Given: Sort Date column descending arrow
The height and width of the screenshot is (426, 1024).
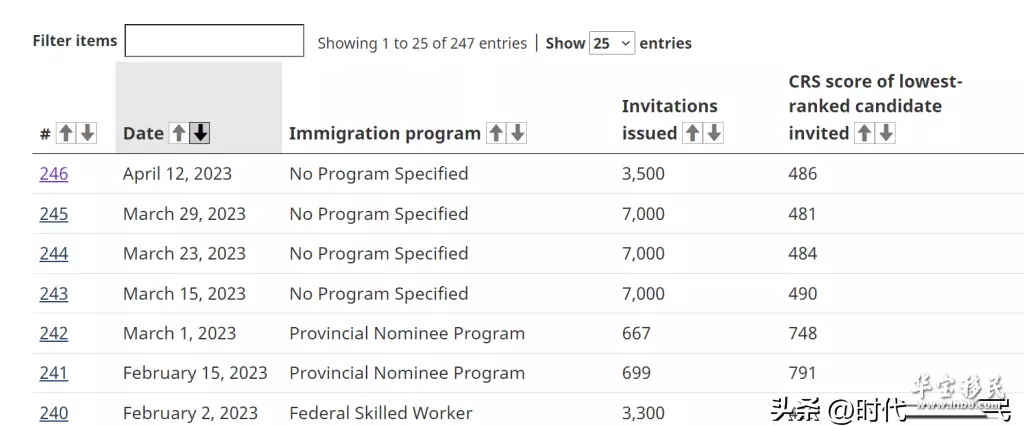Looking at the screenshot, I should [200, 133].
